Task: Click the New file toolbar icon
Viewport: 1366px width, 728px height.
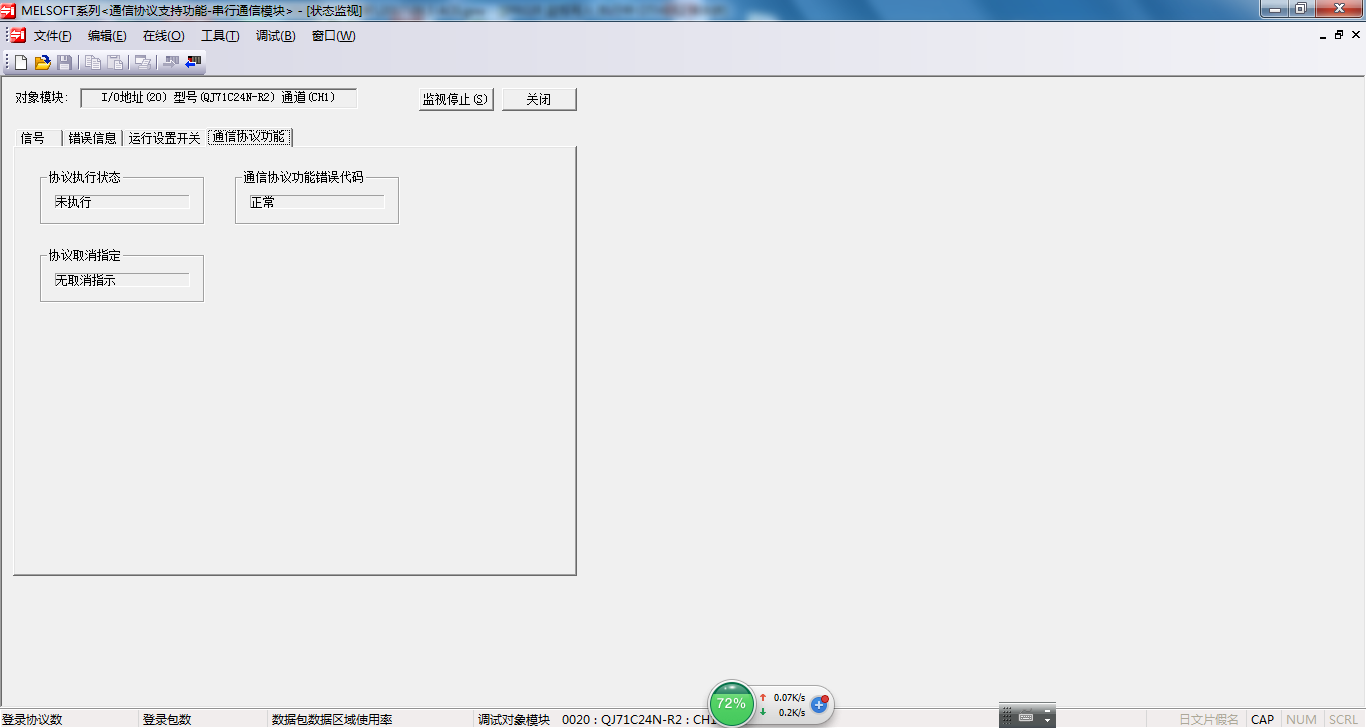Action: [21, 63]
